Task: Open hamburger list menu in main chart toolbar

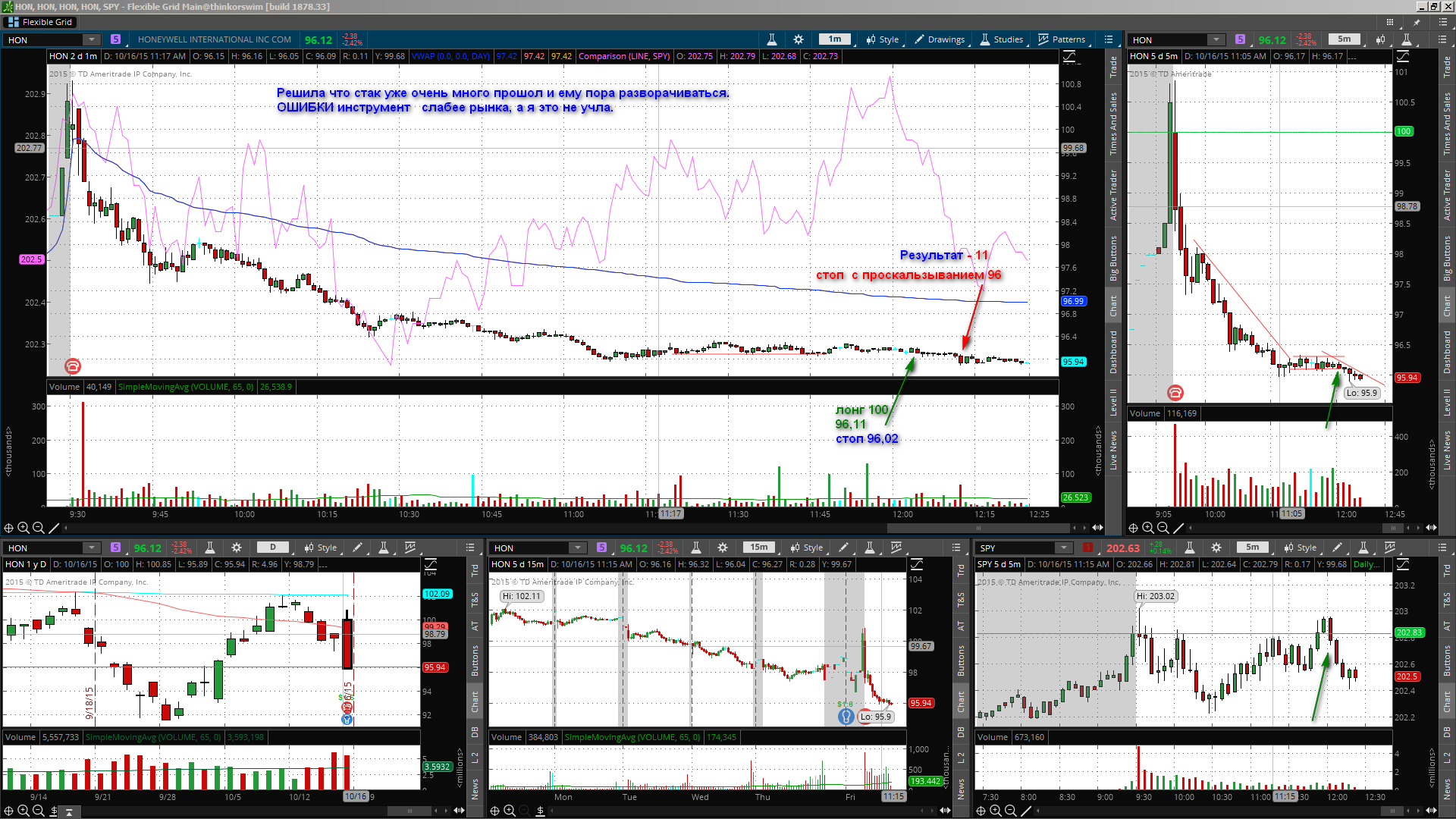Action: (x=1109, y=39)
